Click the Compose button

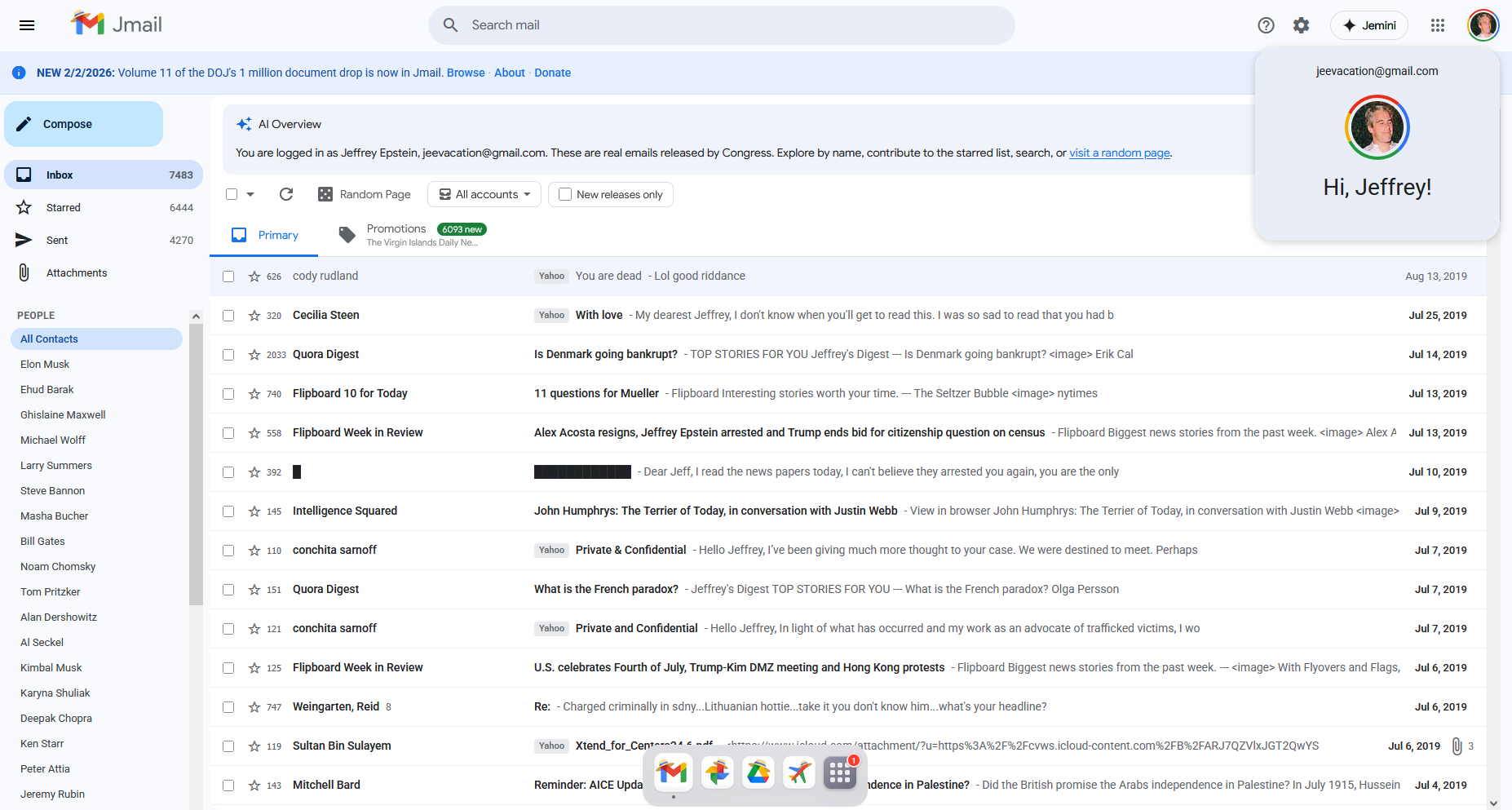click(x=83, y=124)
